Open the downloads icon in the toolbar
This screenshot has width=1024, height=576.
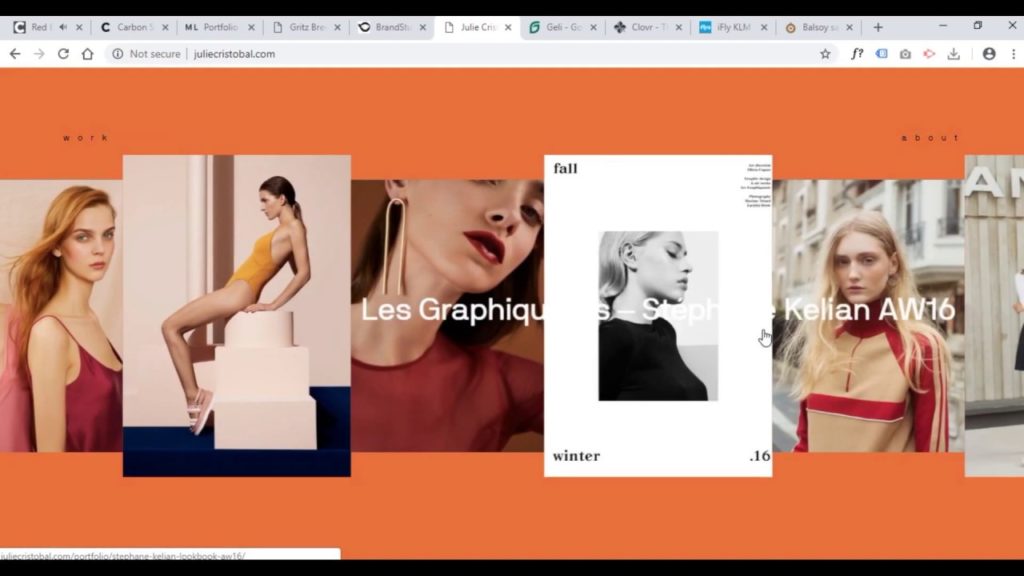(x=954, y=54)
